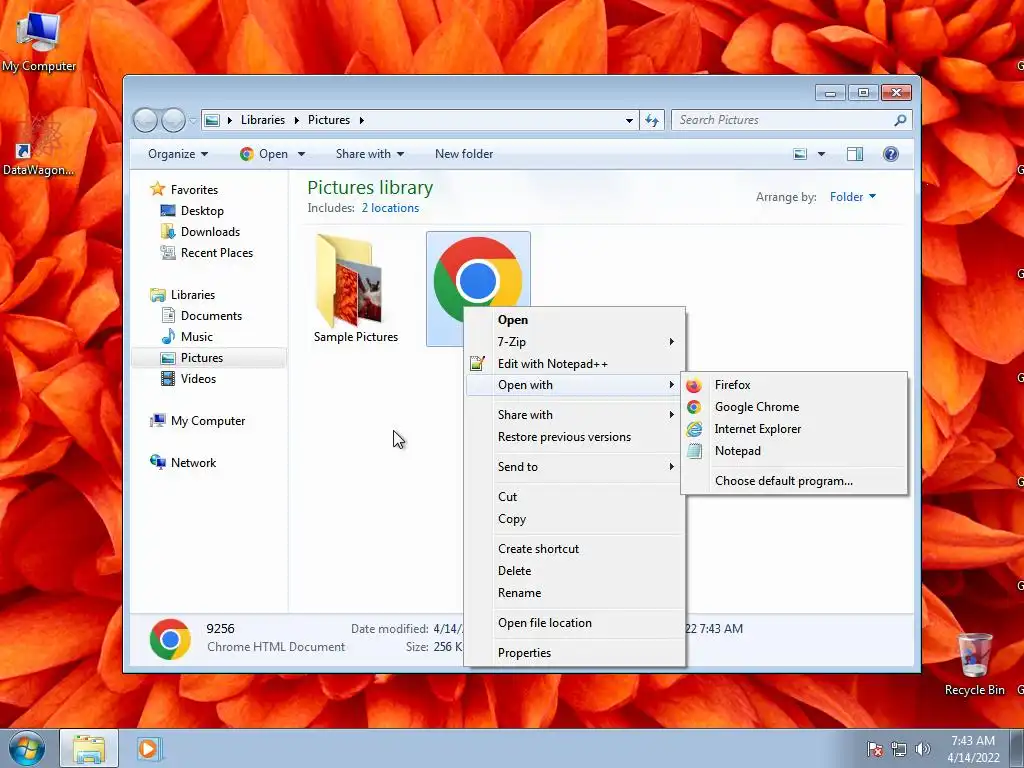
Task: Open Videos library
Action: tap(198, 379)
